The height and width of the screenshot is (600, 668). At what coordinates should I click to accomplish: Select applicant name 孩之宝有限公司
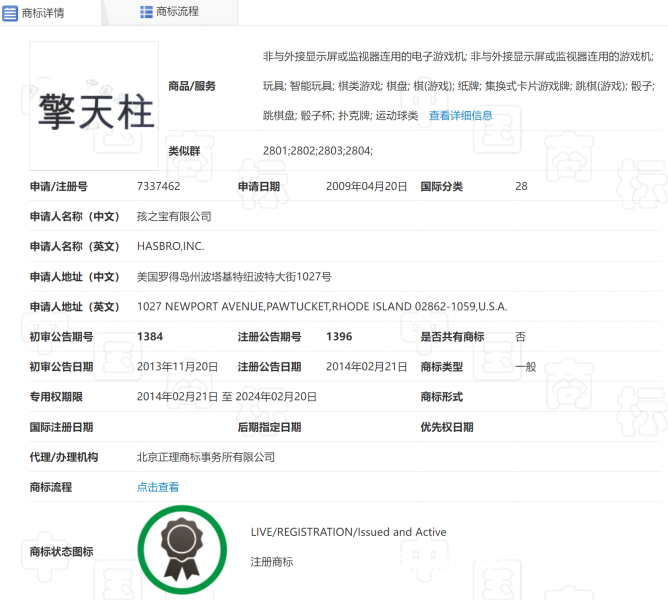tap(174, 216)
